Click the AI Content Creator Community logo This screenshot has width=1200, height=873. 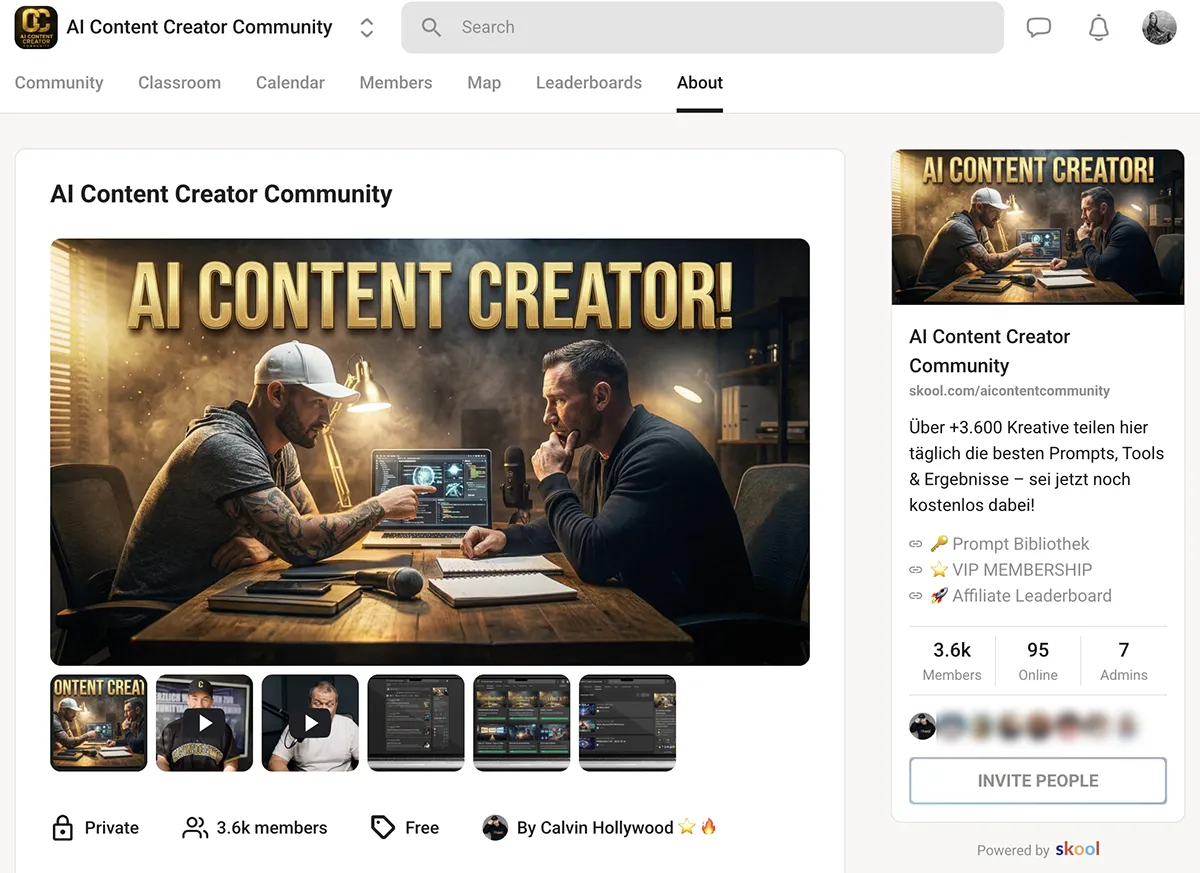pyautogui.click(x=36, y=27)
